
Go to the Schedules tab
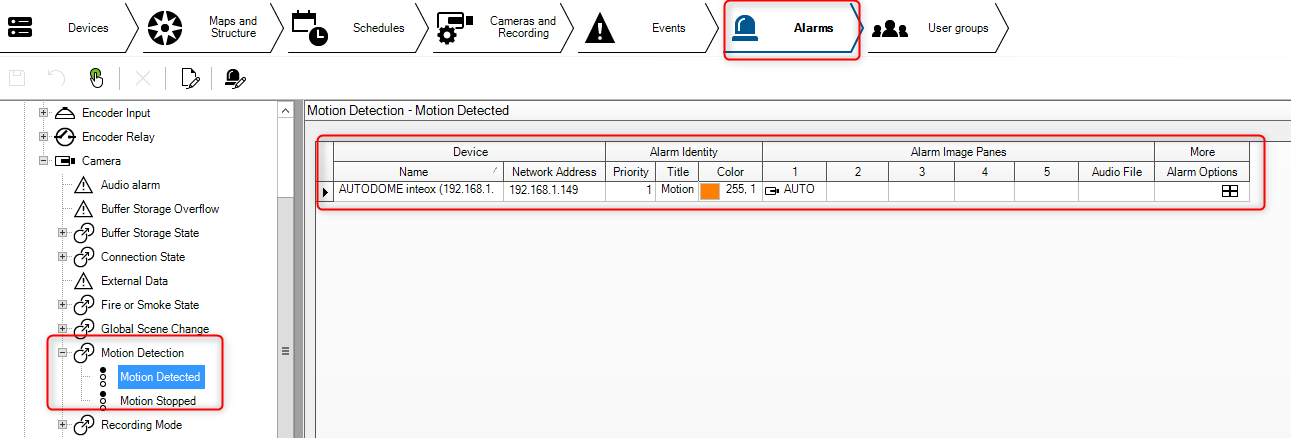click(356, 28)
